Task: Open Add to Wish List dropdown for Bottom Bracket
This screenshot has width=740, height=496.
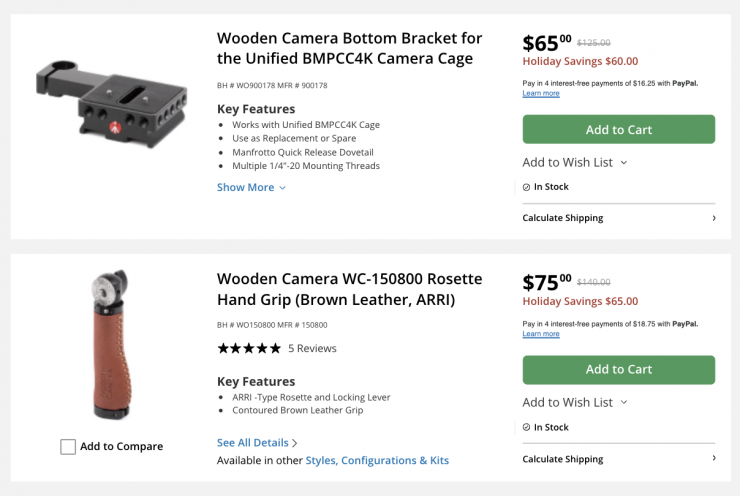Action: pos(575,162)
